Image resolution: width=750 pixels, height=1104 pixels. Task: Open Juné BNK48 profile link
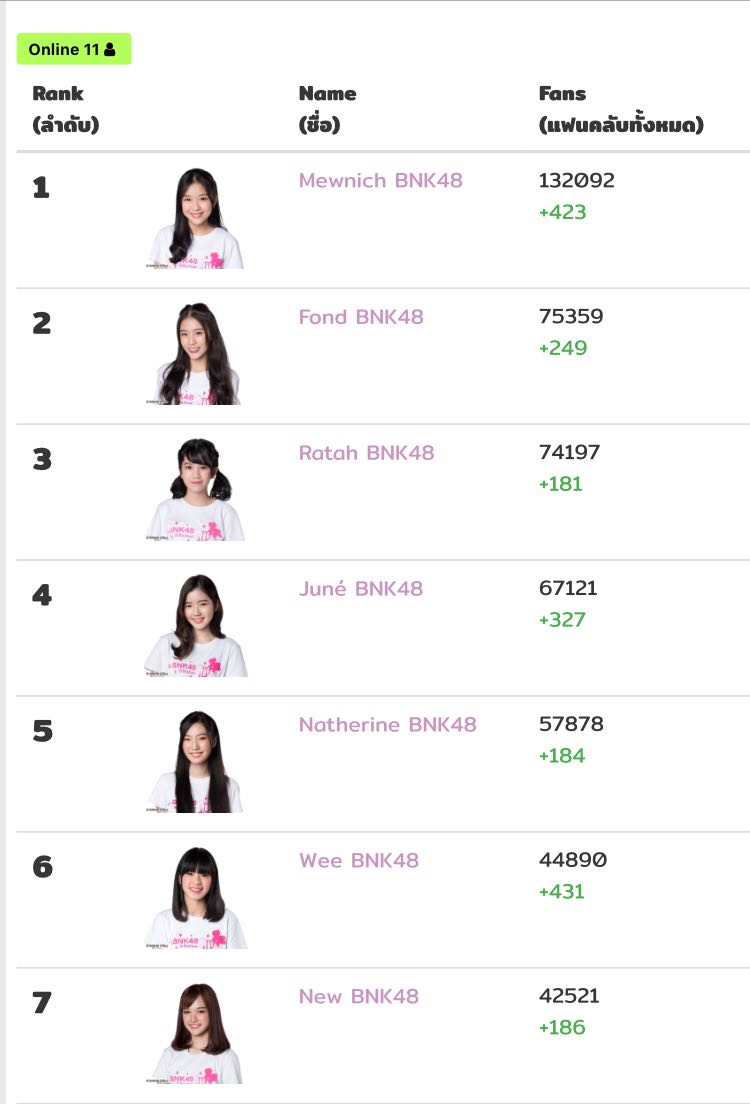[x=360, y=589]
